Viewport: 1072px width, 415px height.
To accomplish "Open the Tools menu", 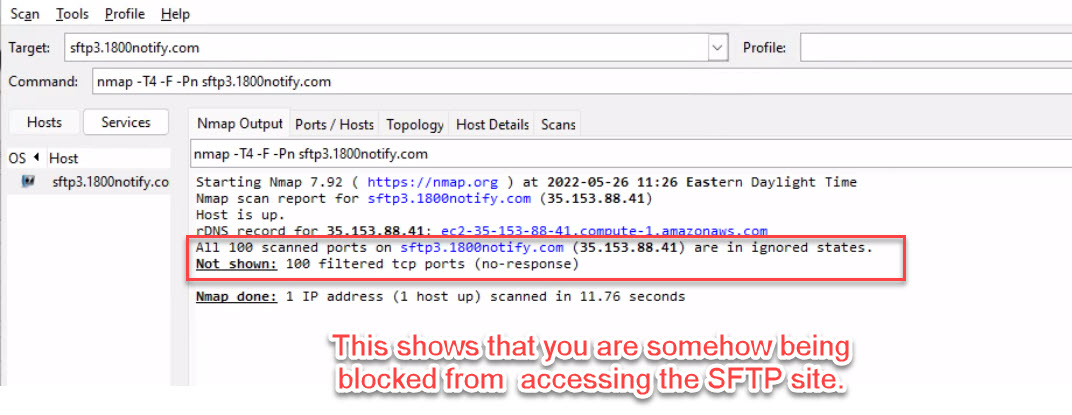I will 72,14.
